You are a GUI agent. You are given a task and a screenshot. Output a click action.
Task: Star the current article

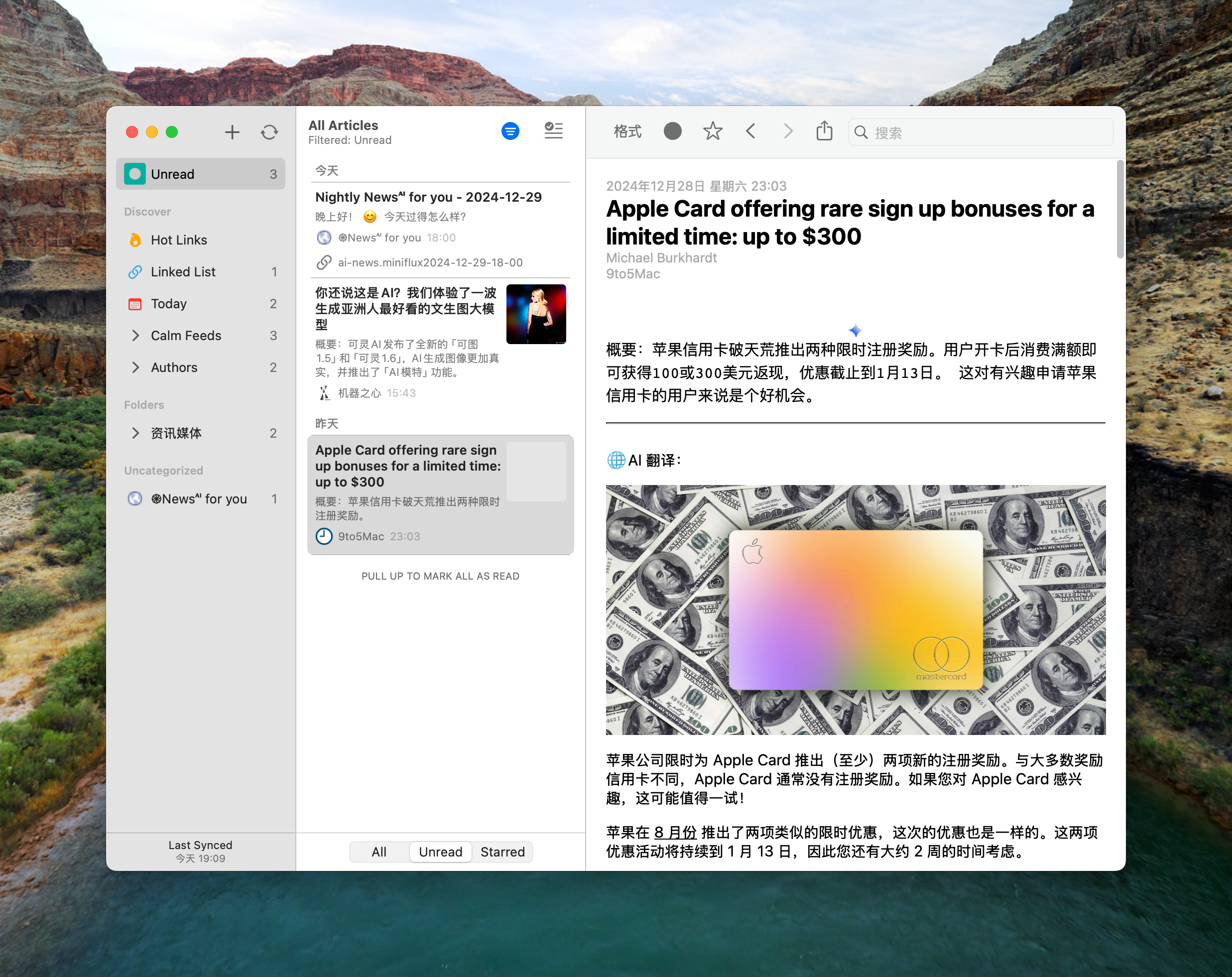(713, 131)
